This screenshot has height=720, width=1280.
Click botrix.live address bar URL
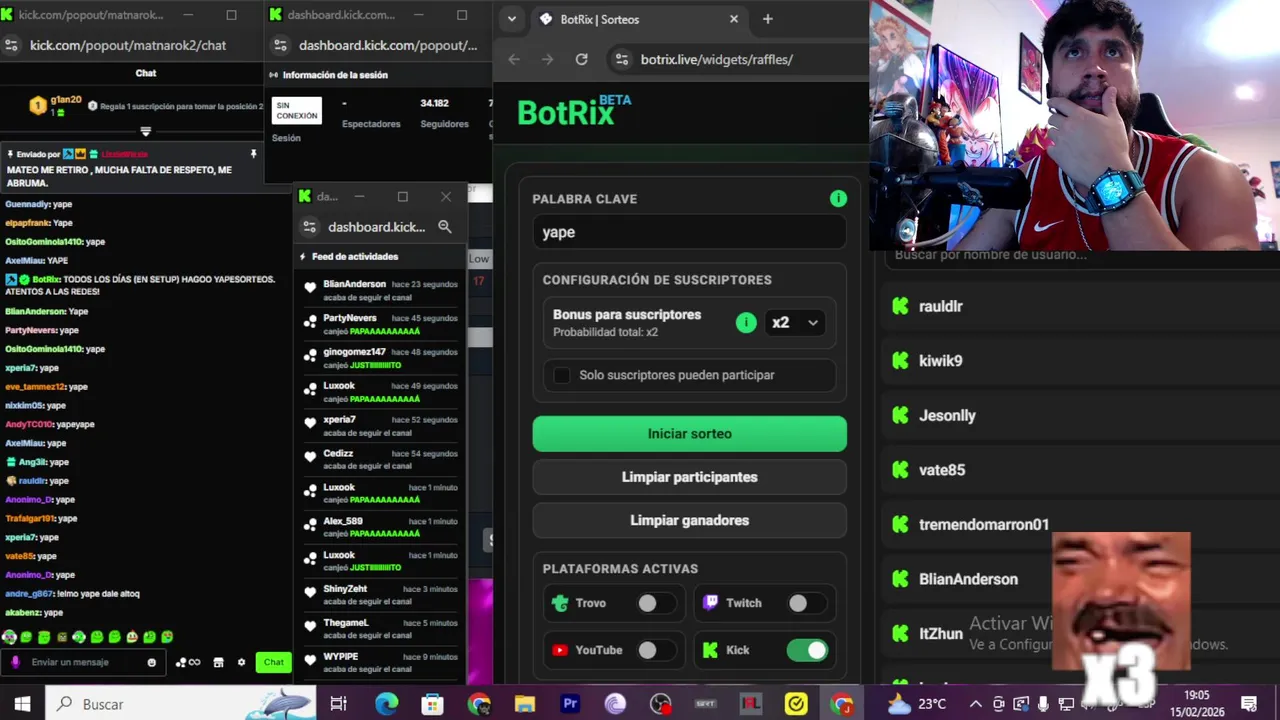[716, 60]
